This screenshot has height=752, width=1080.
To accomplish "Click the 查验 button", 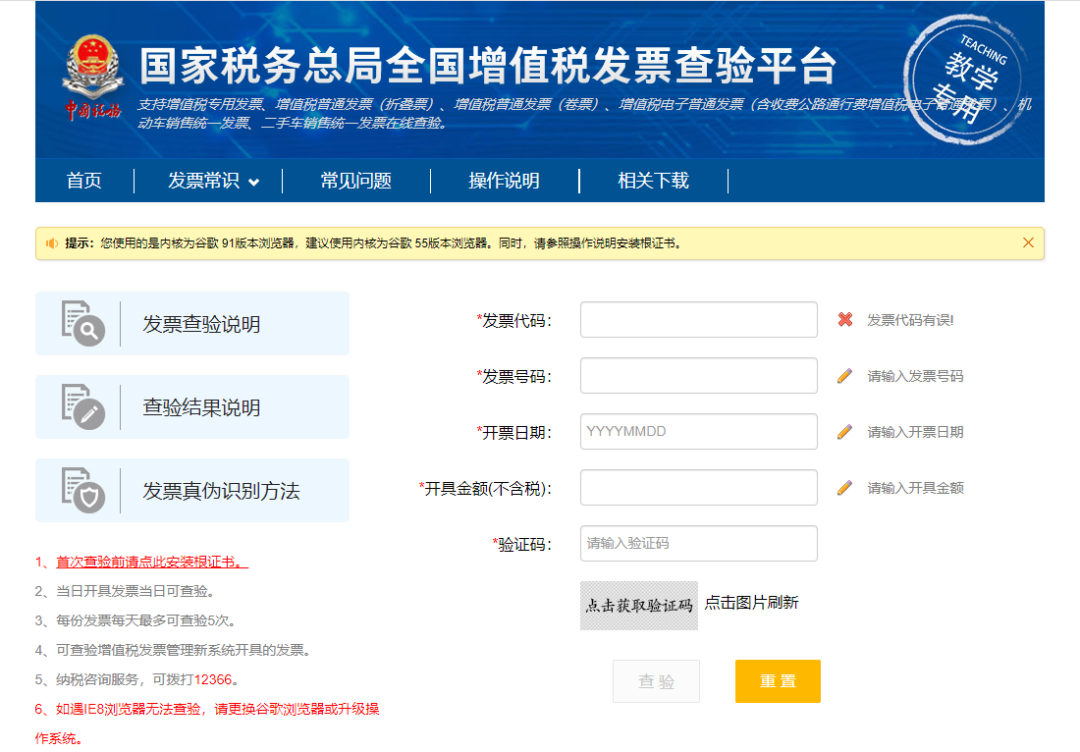I will pos(656,680).
